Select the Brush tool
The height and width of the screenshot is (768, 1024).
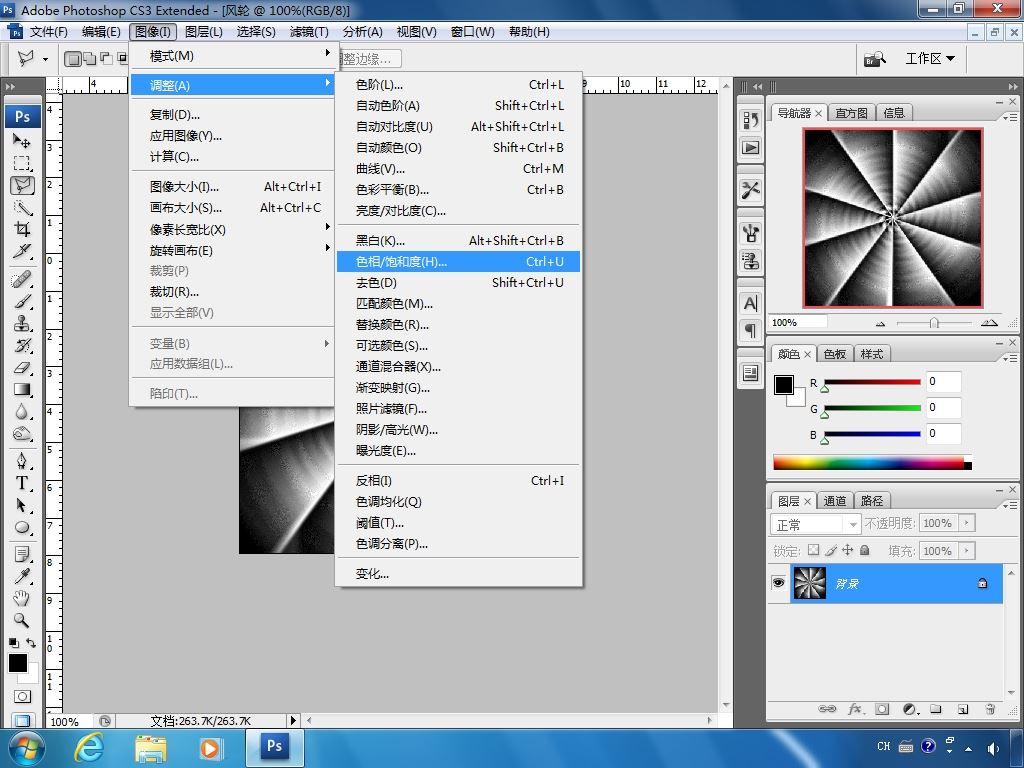(22, 302)
